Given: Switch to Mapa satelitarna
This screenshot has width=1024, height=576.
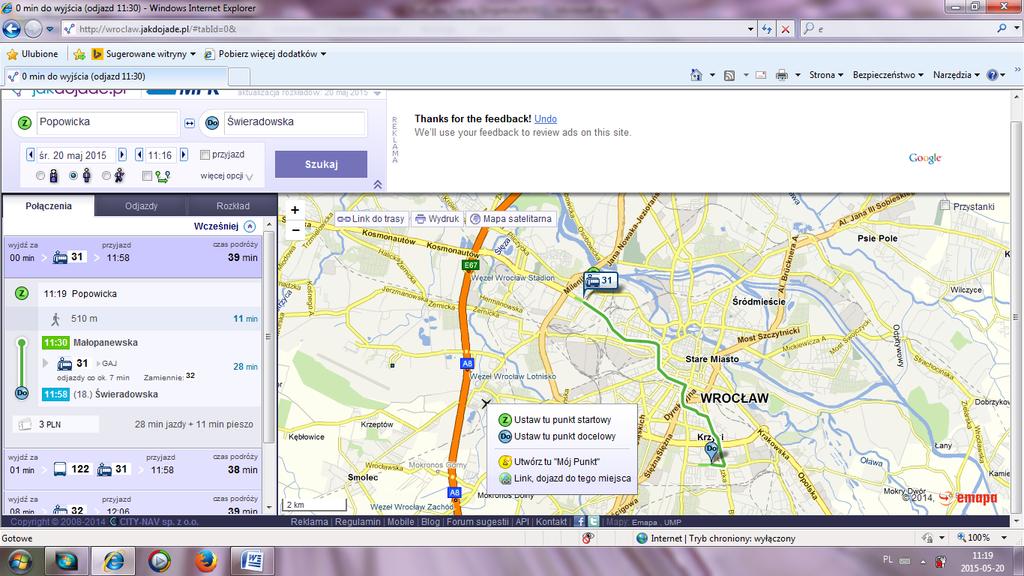Looking at the screenshot, I should (x=511, y=219).
